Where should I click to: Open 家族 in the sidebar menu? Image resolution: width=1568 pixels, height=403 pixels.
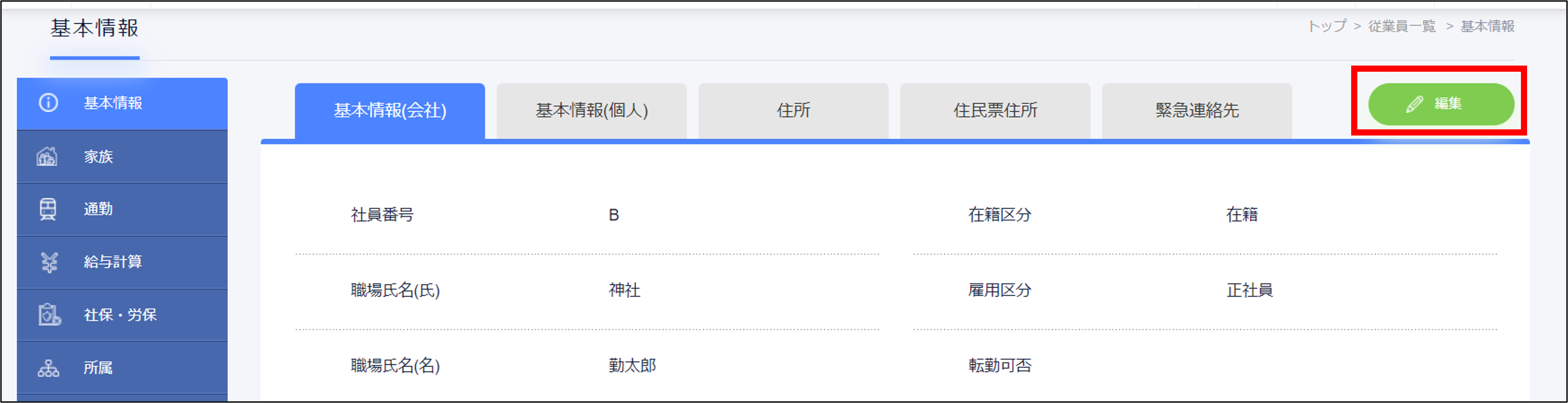(99, 157)
